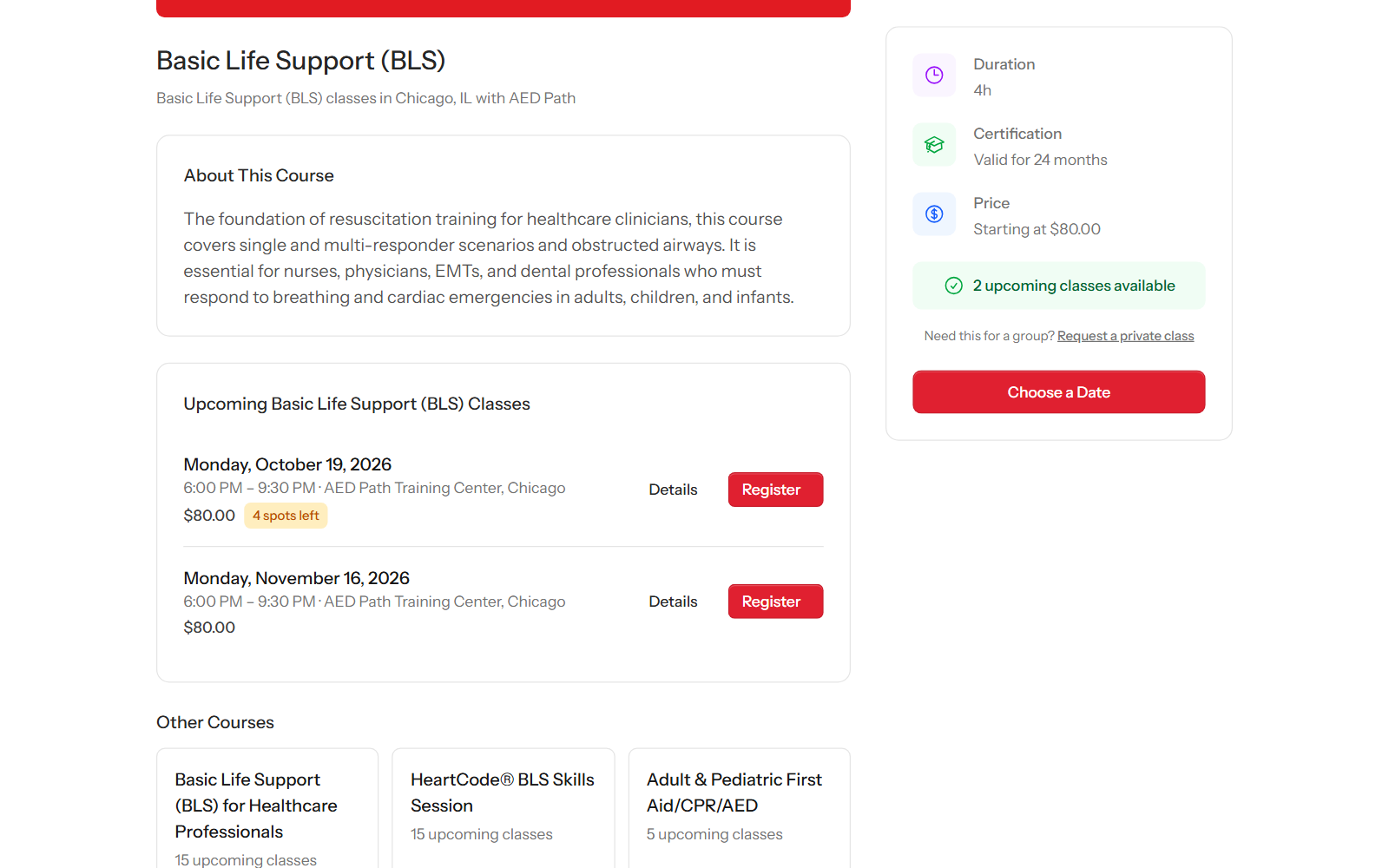Click the green checkmark availability icon
1389x868 pixels.
coord(953,286)
